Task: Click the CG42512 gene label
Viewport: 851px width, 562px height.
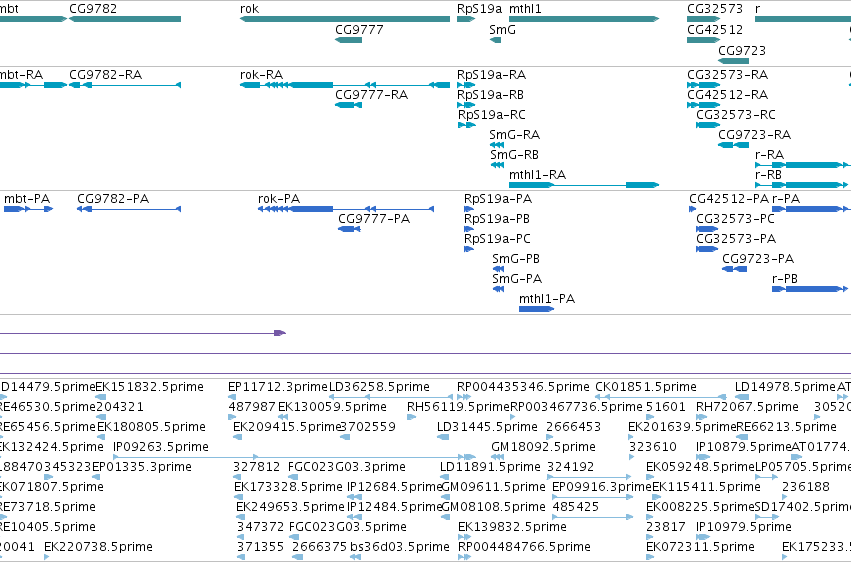Action: [715, 29]
